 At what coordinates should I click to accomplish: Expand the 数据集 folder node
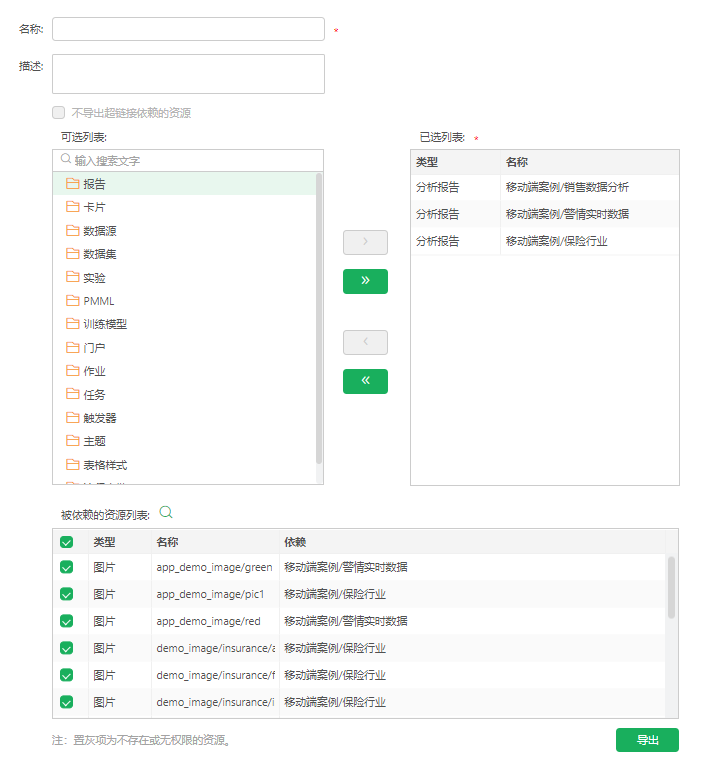click(100, 254)
